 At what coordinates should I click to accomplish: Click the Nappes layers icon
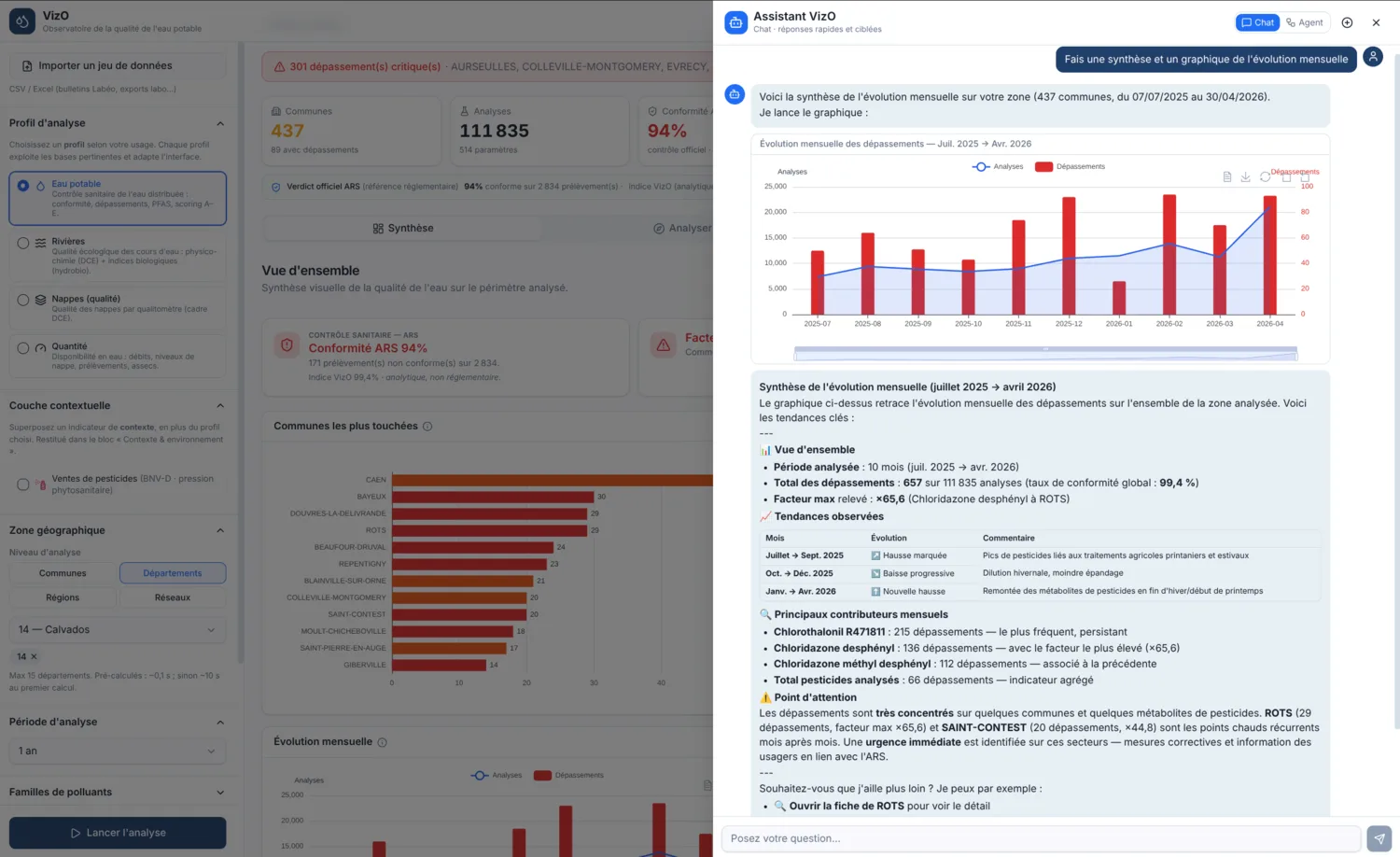click(40, 300)
